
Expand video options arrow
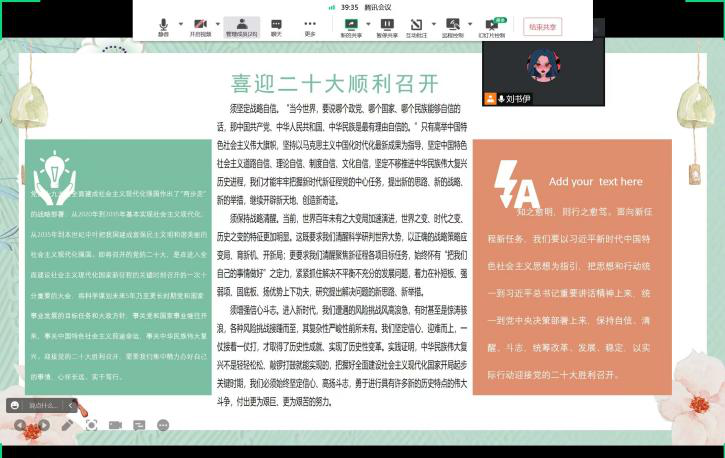click(216, 23)
